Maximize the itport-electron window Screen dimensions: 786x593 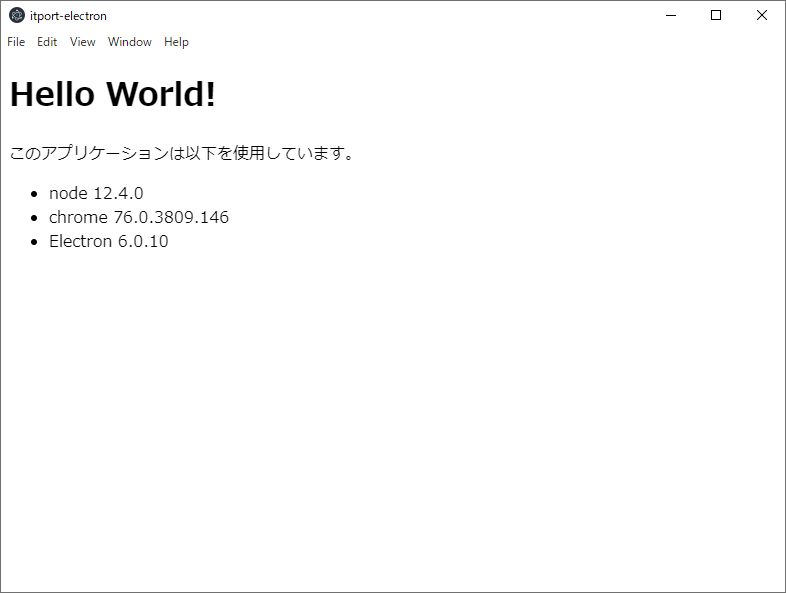click(x=716, y=16)
